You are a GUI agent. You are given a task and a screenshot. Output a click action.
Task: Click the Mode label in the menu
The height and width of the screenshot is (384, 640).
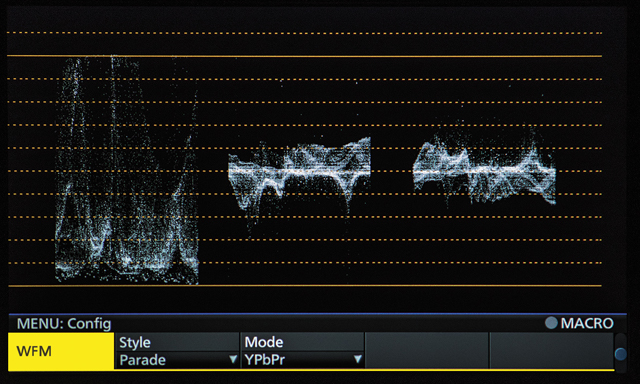[x=264, y=342]
